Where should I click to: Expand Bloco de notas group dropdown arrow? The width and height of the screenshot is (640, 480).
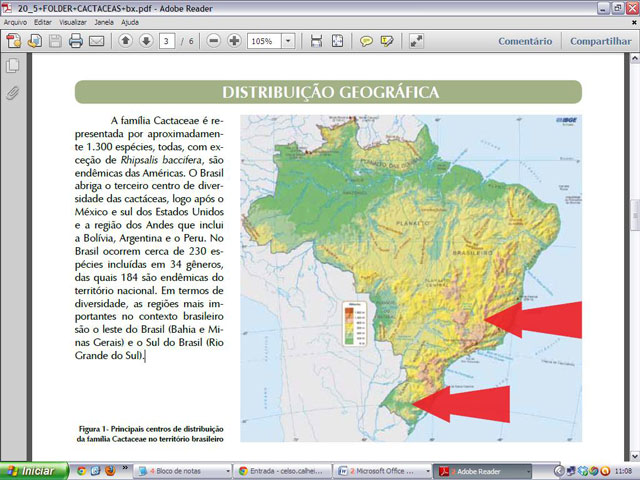tap(228, 472)
